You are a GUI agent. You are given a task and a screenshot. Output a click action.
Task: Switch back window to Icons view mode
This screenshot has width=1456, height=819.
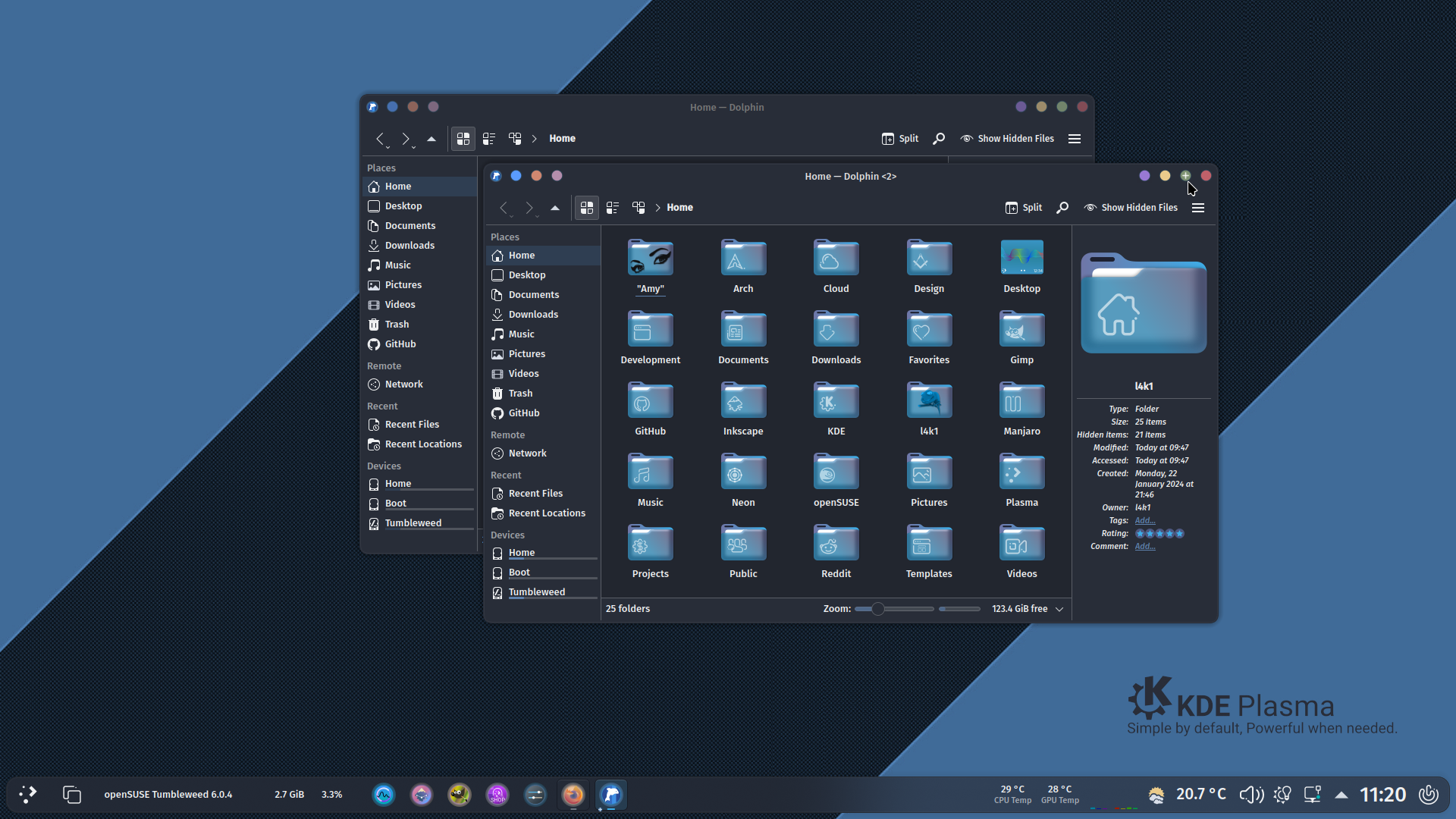pyautogui.click(x=463, y=139)
